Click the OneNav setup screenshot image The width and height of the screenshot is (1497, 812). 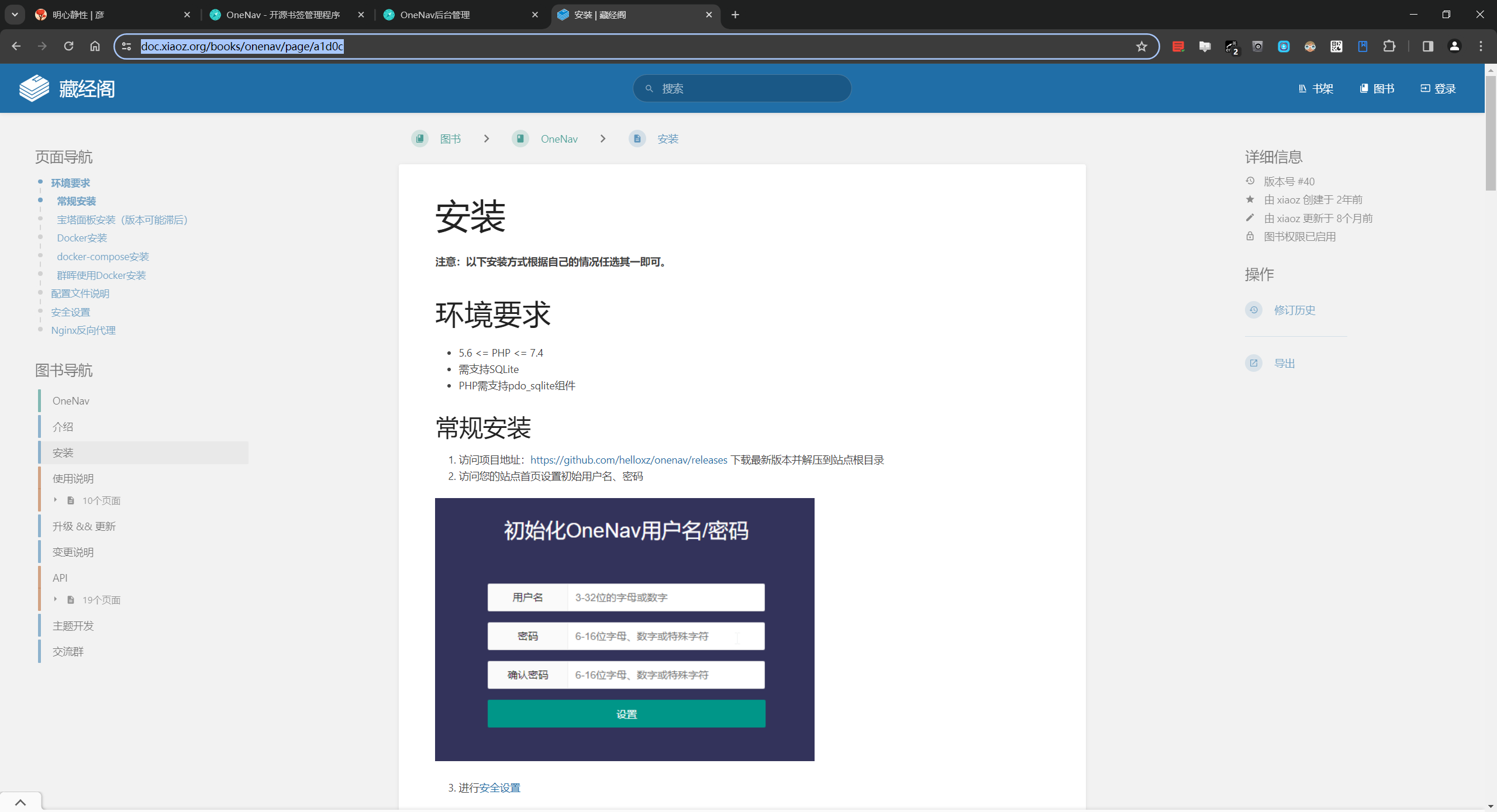625,630
